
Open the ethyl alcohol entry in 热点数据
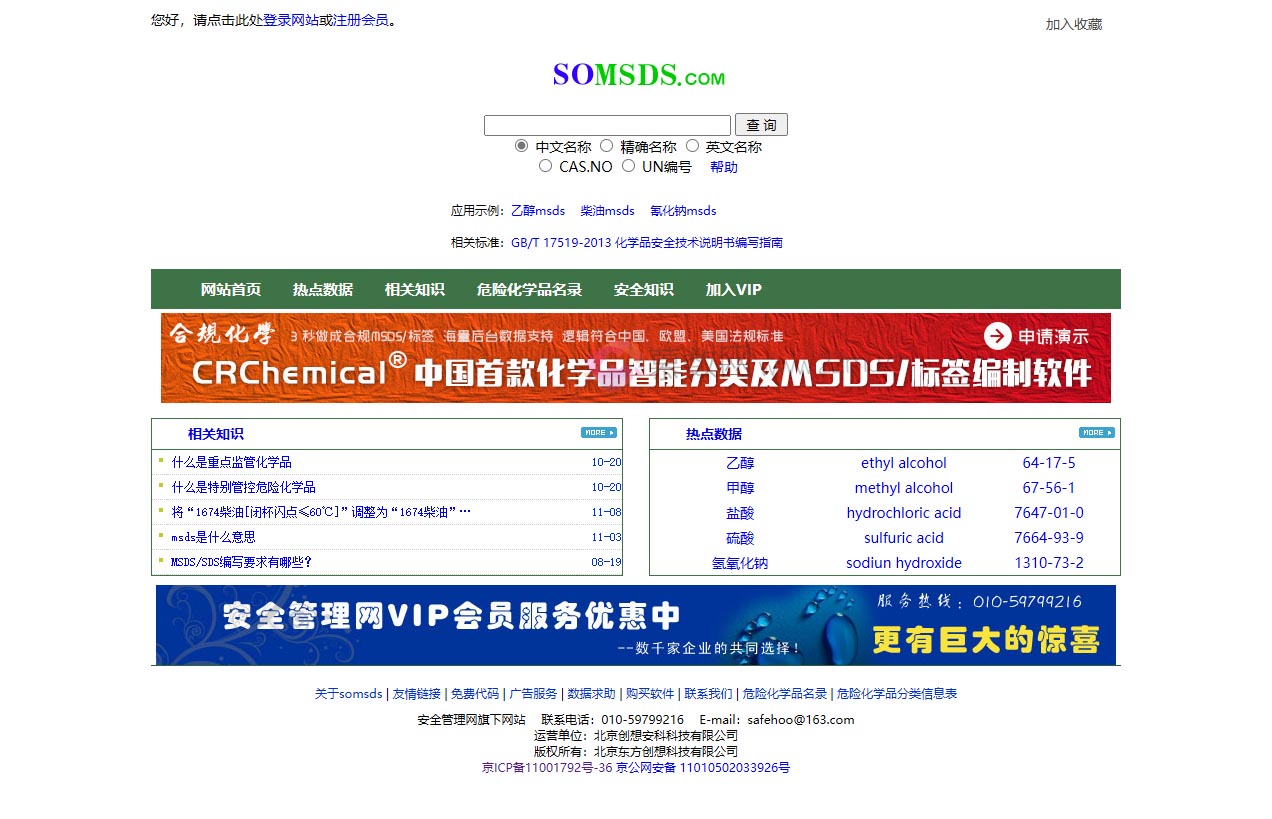[x=903, y=462]
